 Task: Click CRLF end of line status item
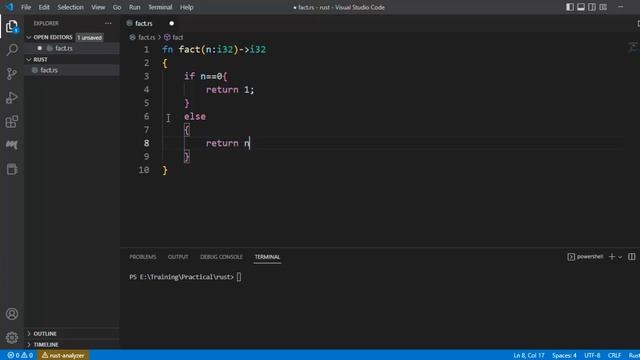[614, 356]
